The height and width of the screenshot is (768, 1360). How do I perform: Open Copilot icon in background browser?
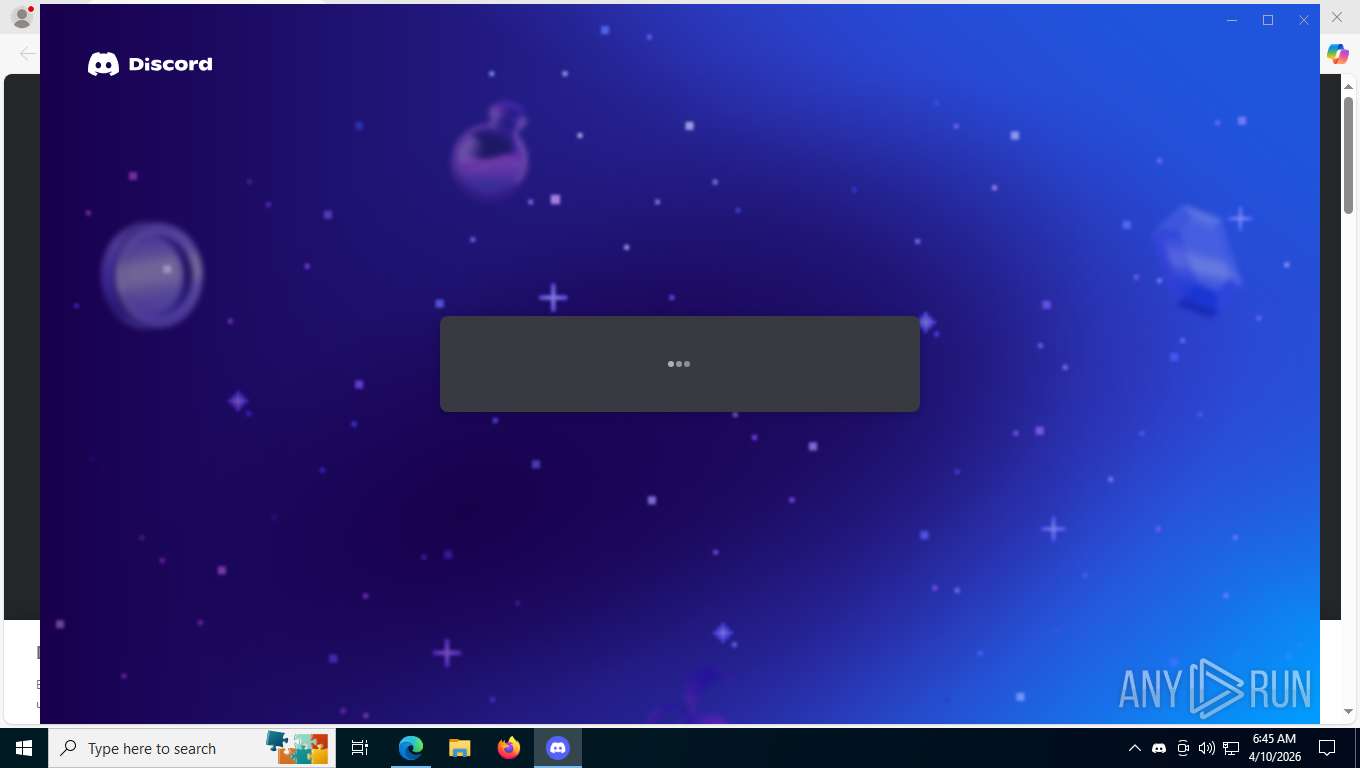coord(1338,54)
